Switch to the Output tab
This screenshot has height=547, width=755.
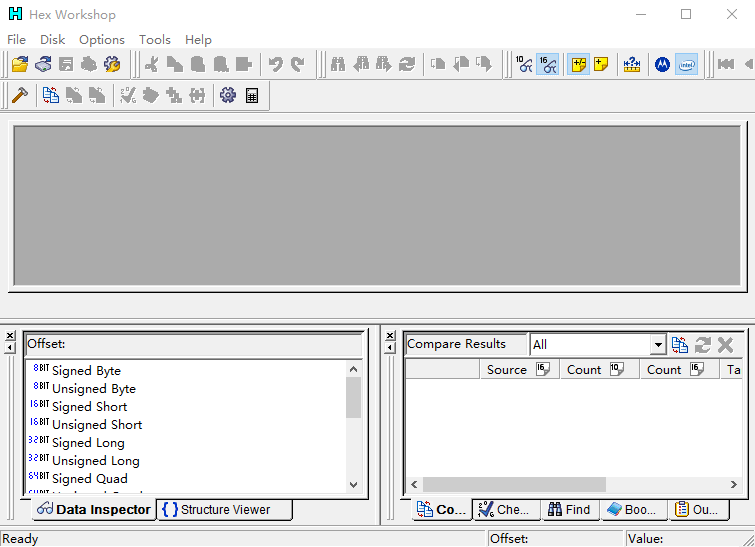[698, 509]
